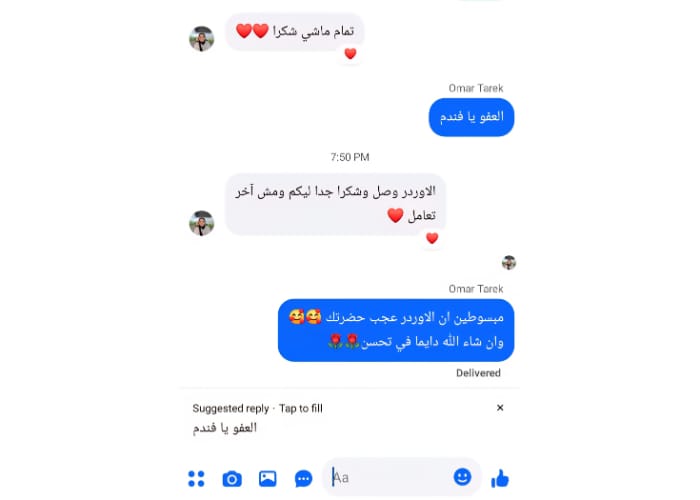This screenshot has height=500, width=700.
Task: Click the saved replies chat bubble icon
Action: coord(304,479)
